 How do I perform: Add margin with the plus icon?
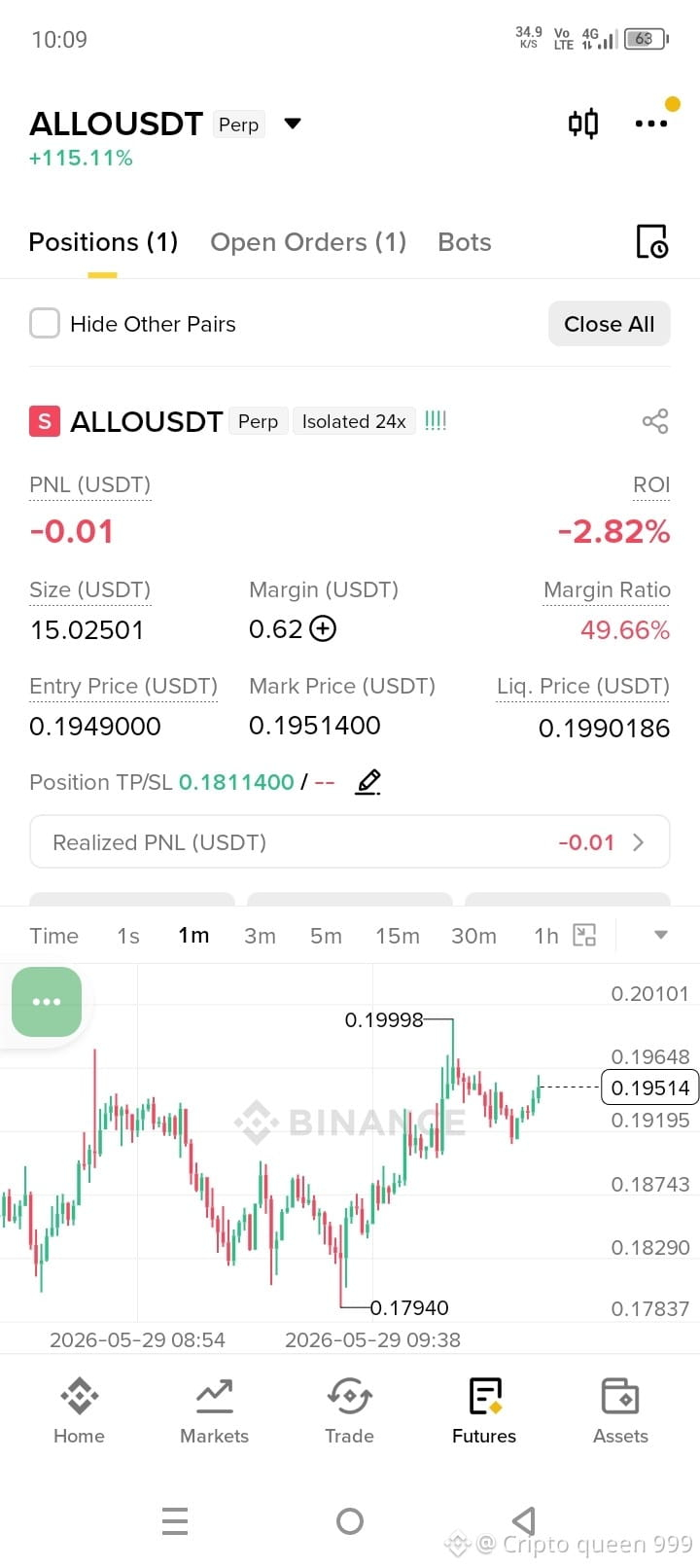(x=323, y=628)
